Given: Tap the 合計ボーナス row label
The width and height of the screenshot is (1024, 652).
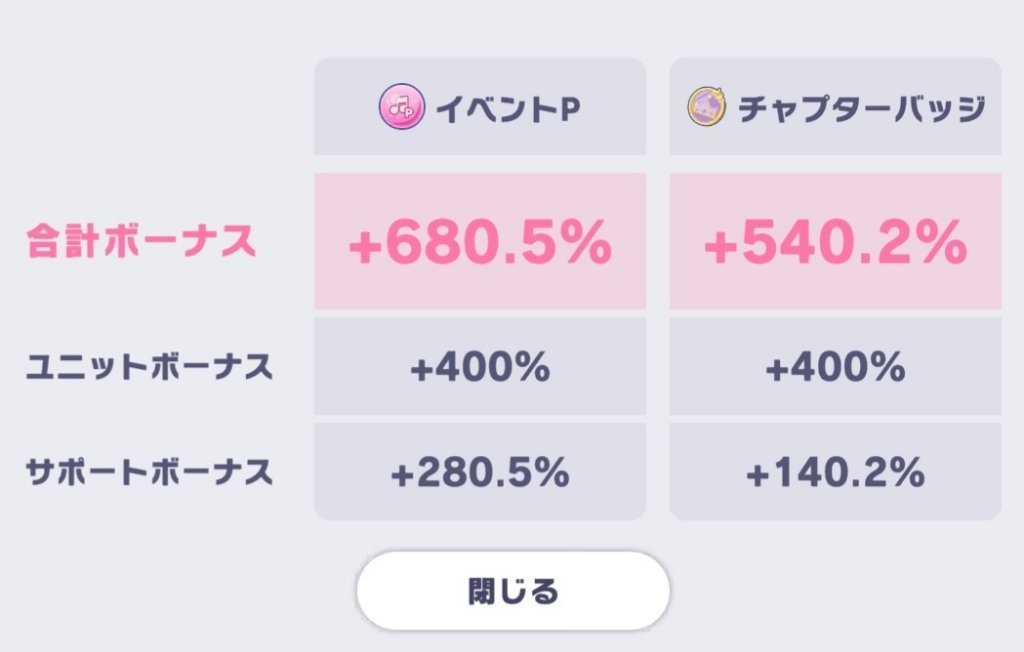Looking at the screenshot, I should click(x=141, y=240).
